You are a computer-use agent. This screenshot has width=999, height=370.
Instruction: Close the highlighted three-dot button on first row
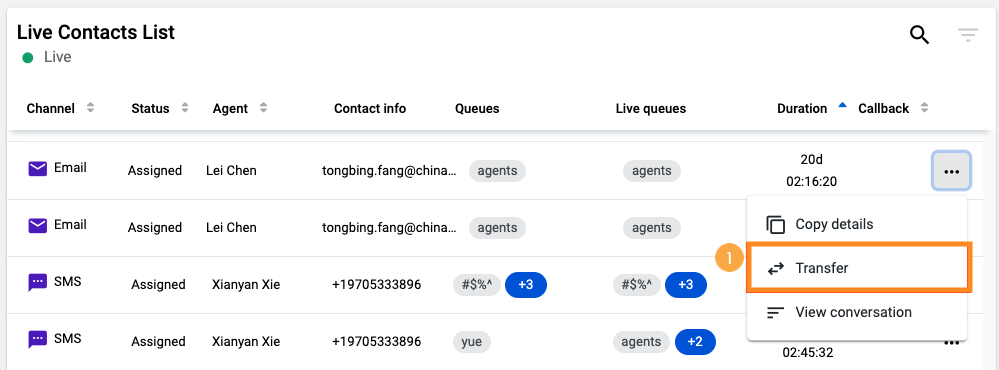pos(952,171)
